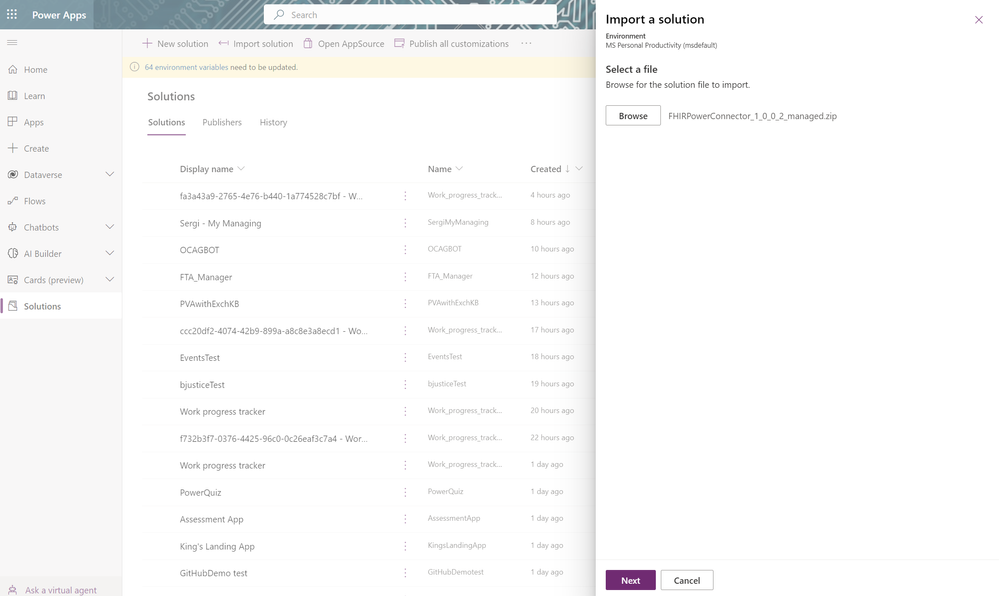The width and height of the screenshot is (999, 596).
Task: Select the GitHubDemo test solution
Action: click(x=213, y=573)
